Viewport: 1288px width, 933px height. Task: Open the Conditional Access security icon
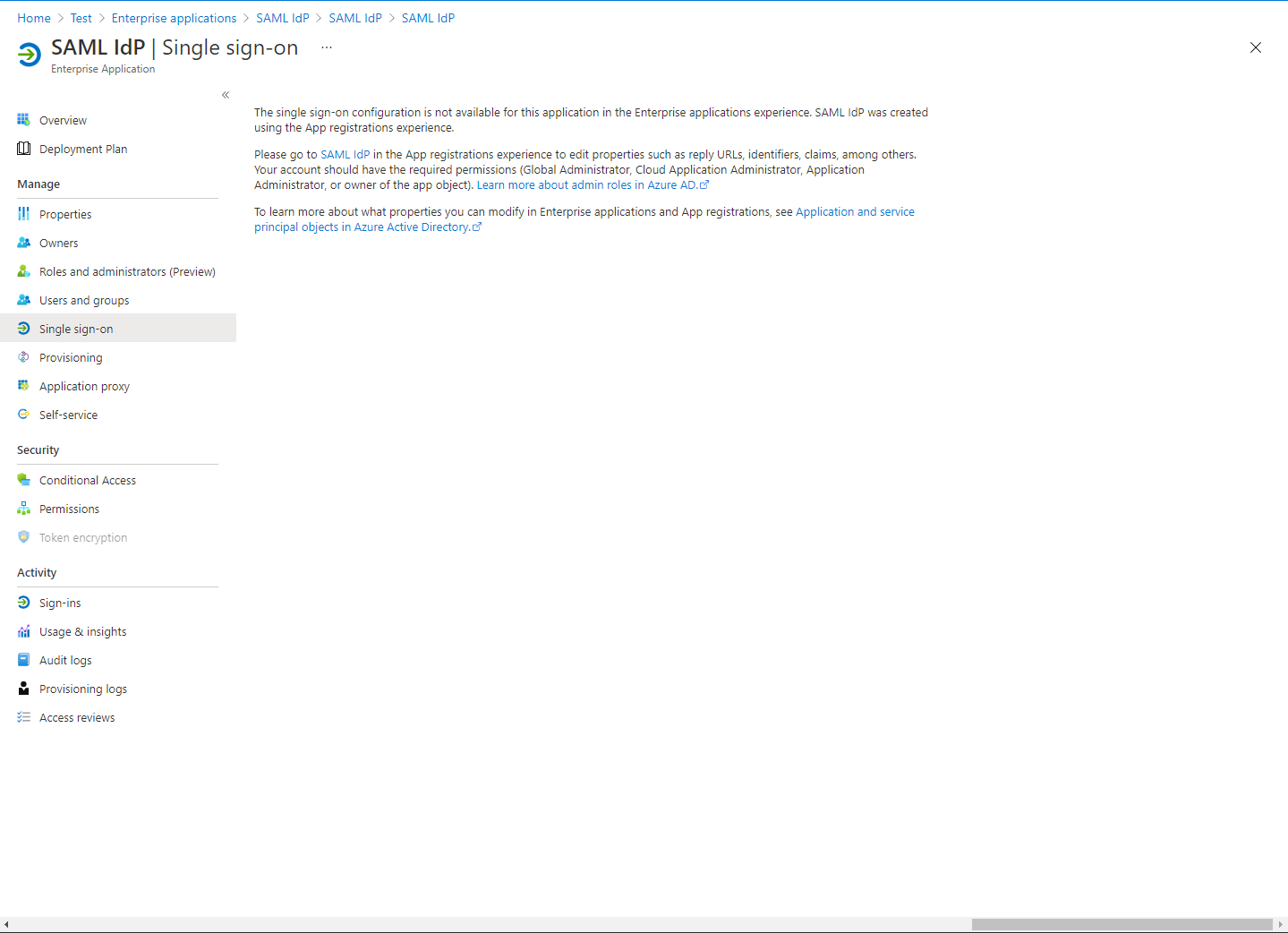[23, 480]
